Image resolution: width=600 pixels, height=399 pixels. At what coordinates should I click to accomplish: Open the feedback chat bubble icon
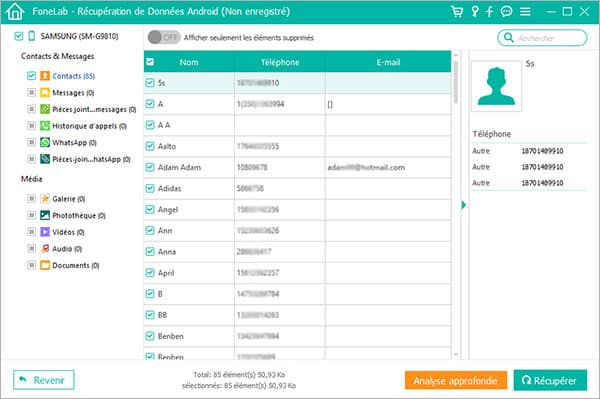(506, 11)
